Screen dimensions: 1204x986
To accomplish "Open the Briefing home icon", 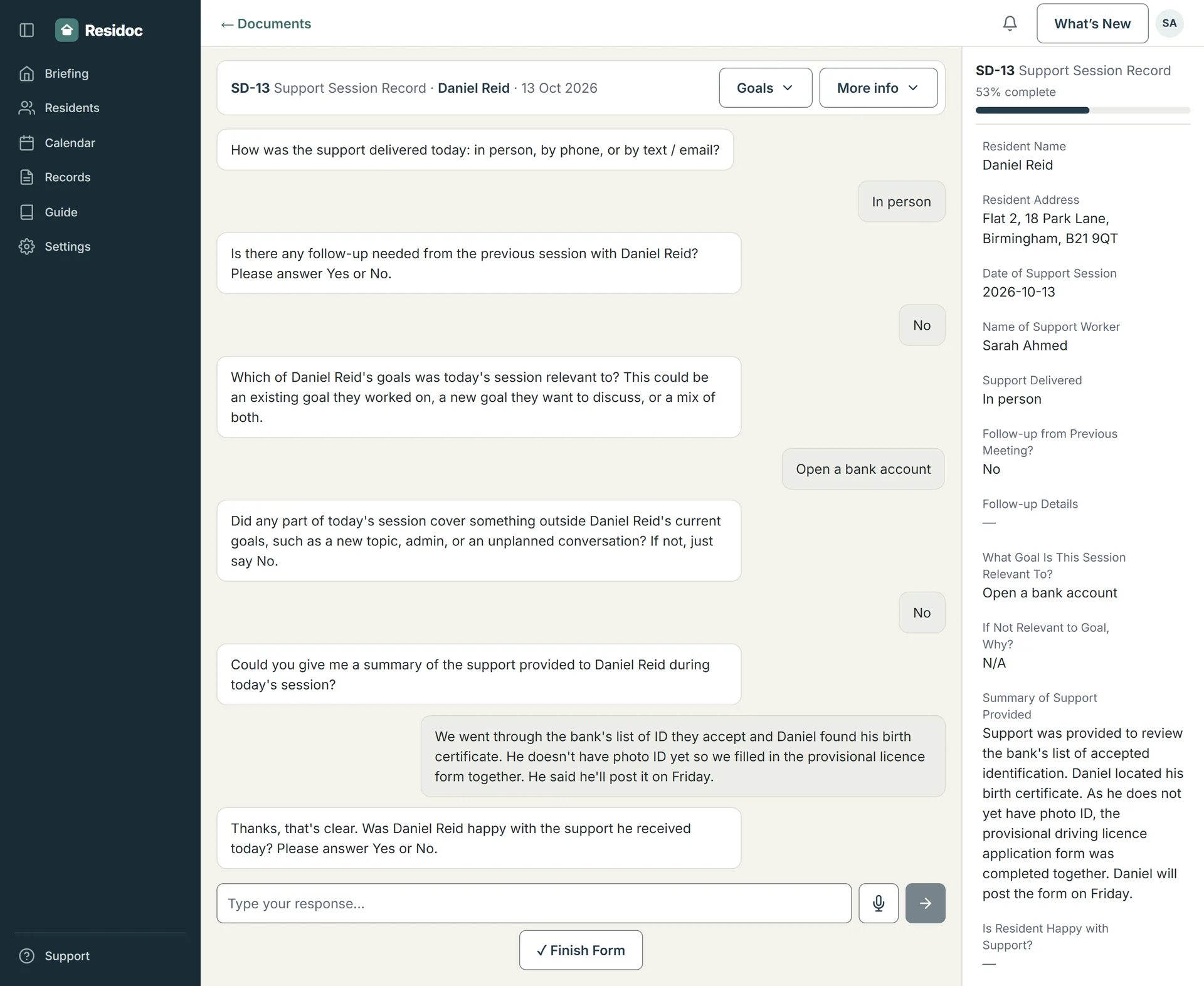I will tap(27, 73).
